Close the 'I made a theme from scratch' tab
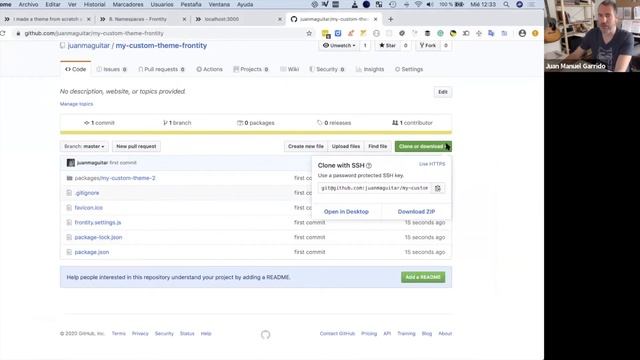 pos(89,19)
